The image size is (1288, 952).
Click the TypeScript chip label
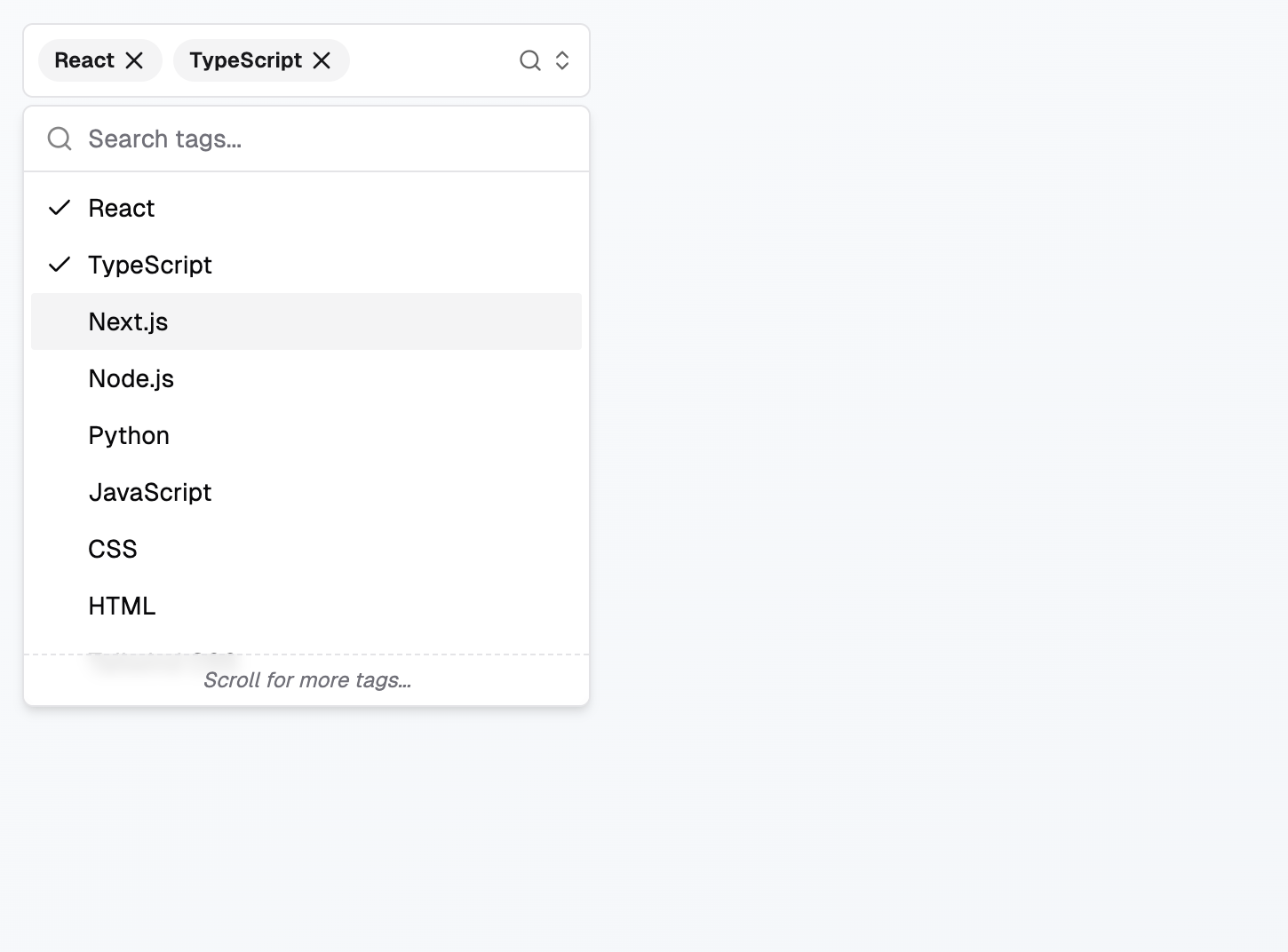(x=245, y=60)
